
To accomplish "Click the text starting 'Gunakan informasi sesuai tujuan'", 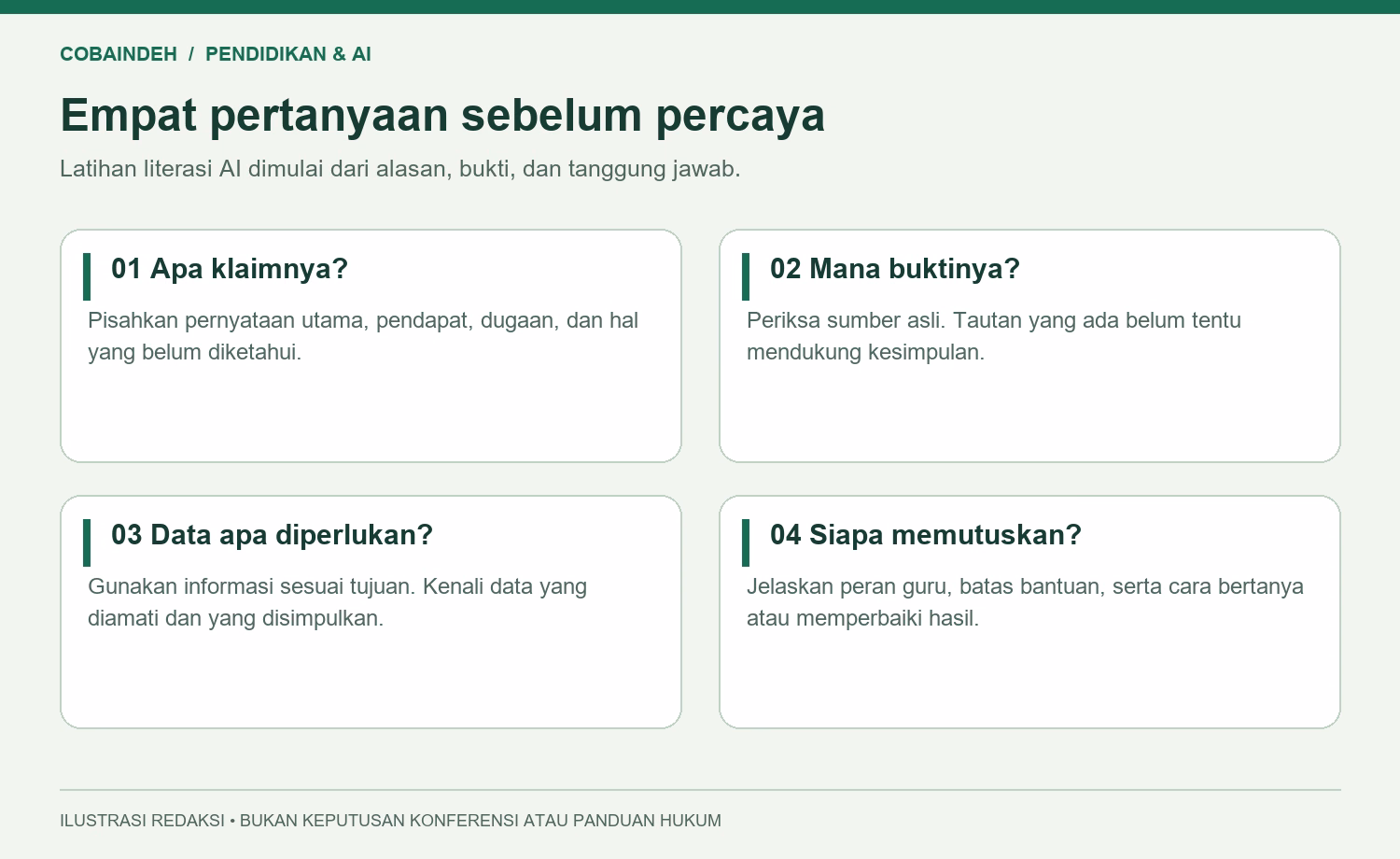I will coord(337,602).
